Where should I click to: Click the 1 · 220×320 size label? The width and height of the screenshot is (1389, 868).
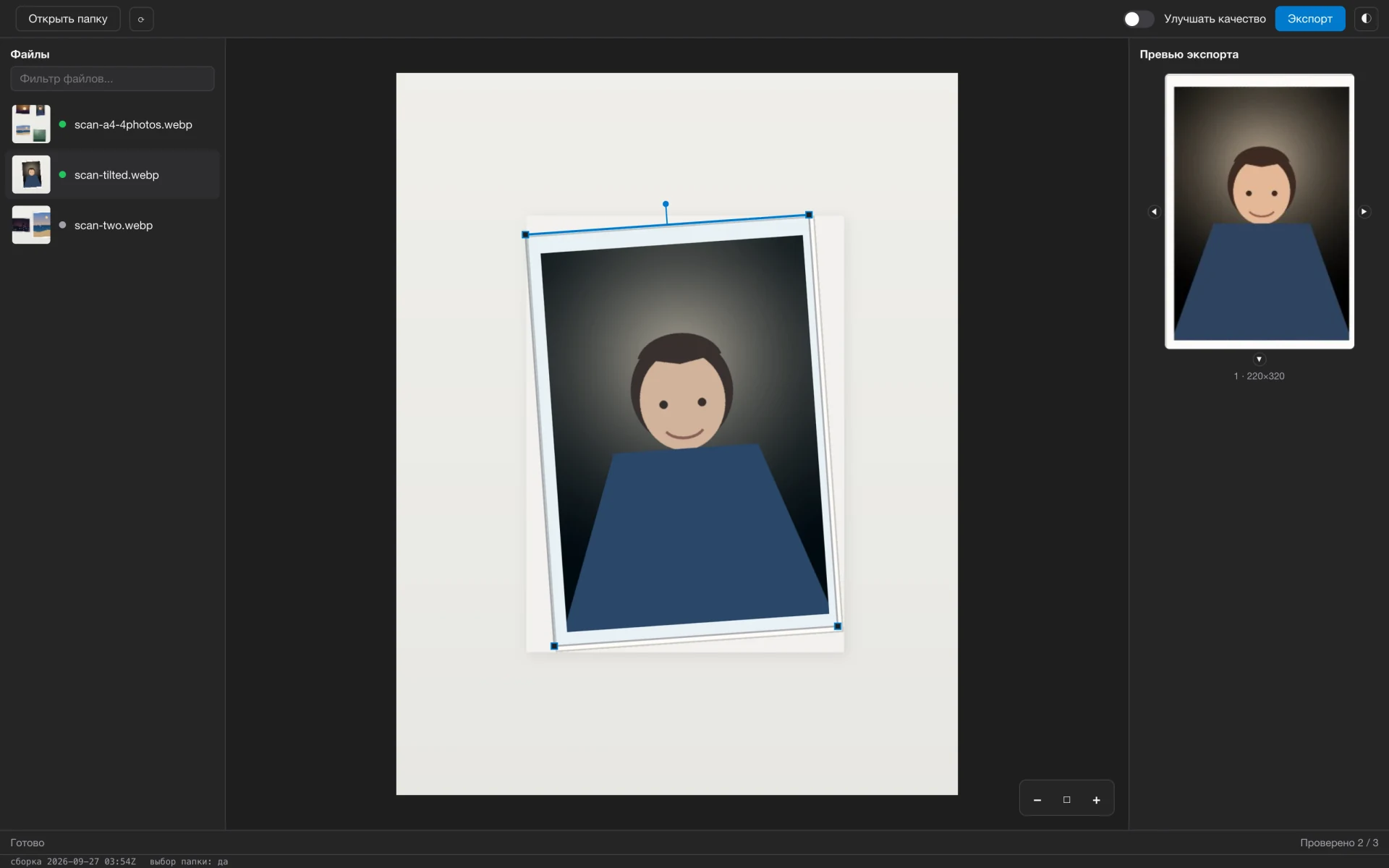(1260, 376)
